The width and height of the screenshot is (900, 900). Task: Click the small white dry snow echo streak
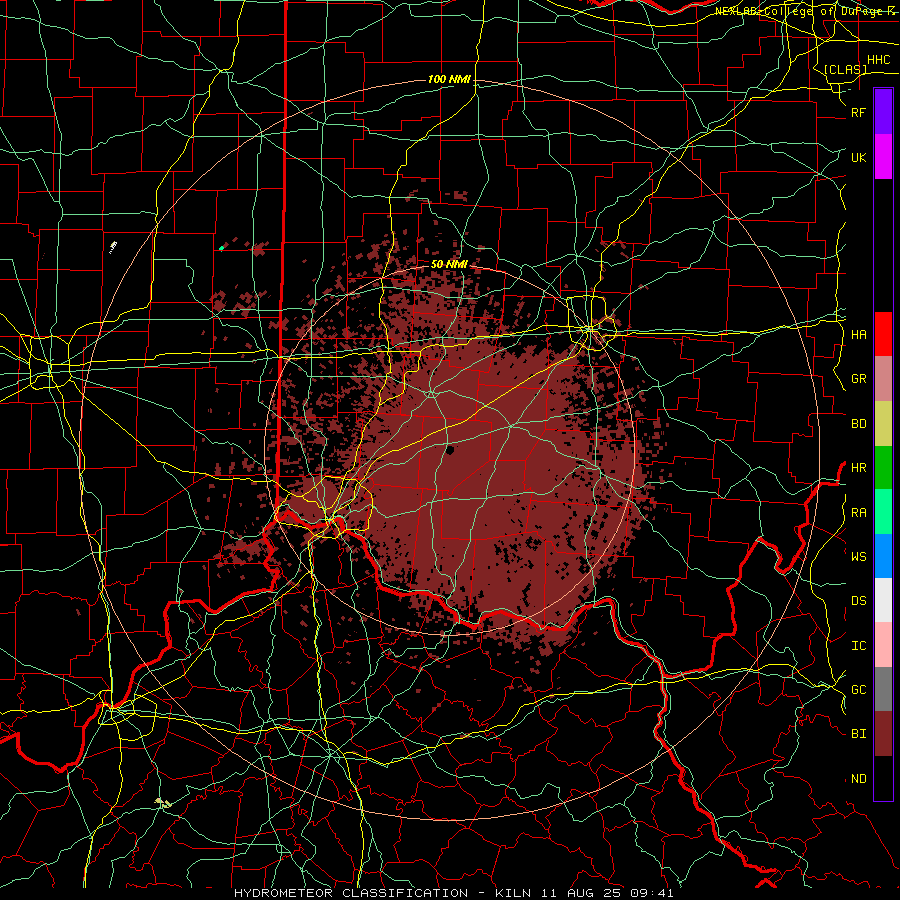tap(113, 247)
